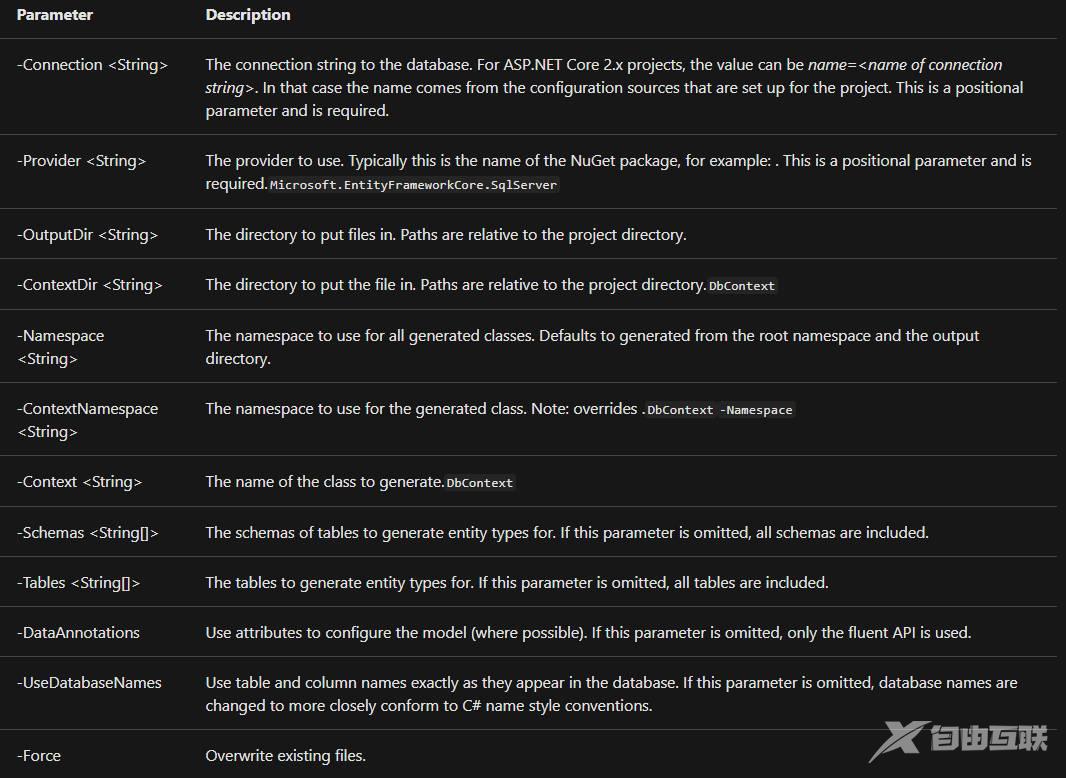Click the DbContext code in the Context row
The width and height of the screenshot is (1066, 778).
(480, 483)
